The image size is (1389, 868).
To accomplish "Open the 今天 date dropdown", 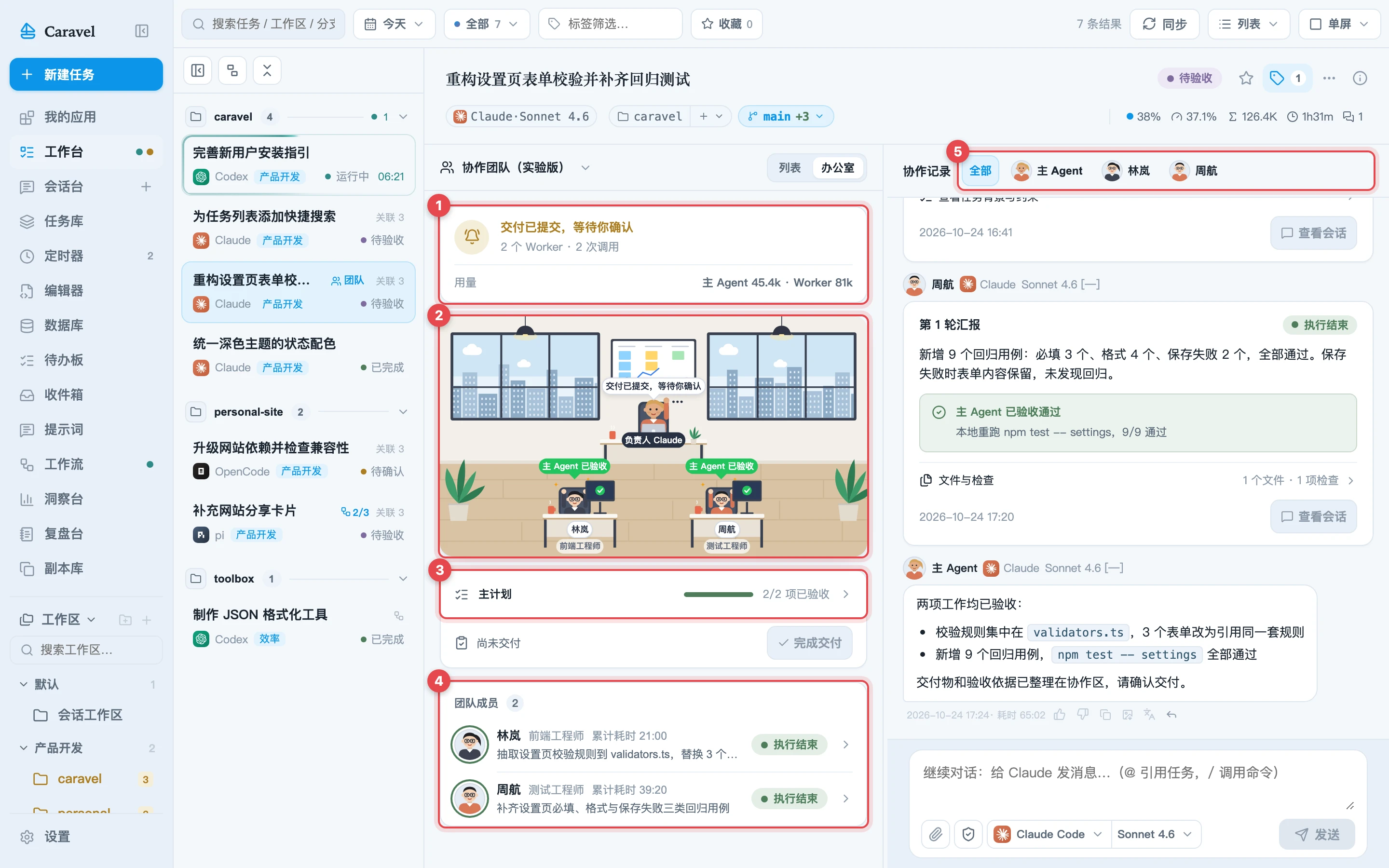I will 394,24.
